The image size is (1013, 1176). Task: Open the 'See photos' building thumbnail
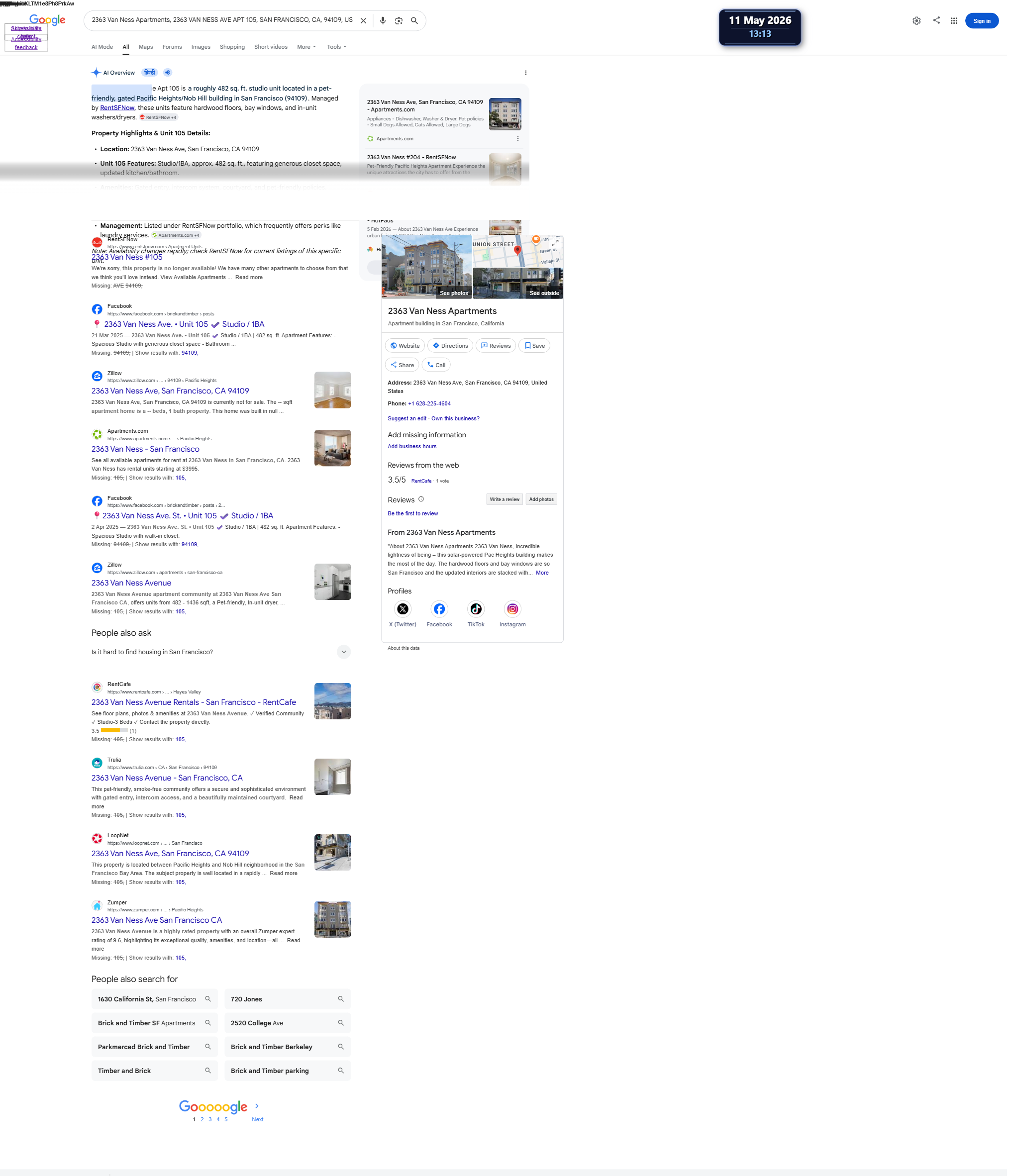coord(429,268)
